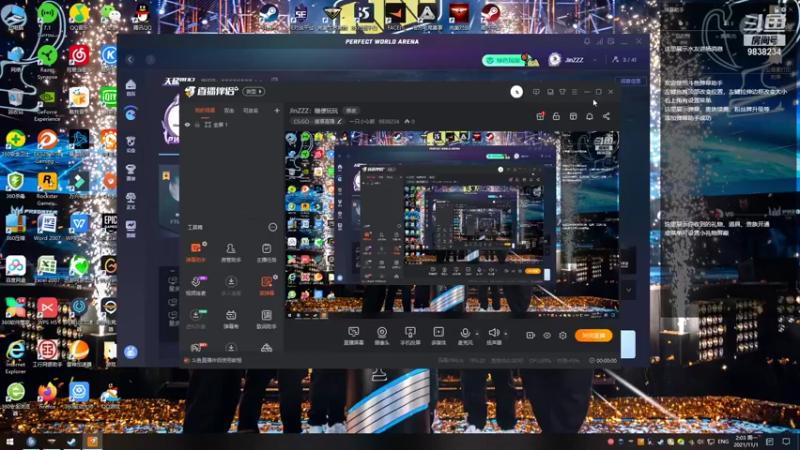Toggle visibility eye of the 全屏1 source
Image resolution: width=800 pixels, height=450 pixels.
click(x=187, y=124)
